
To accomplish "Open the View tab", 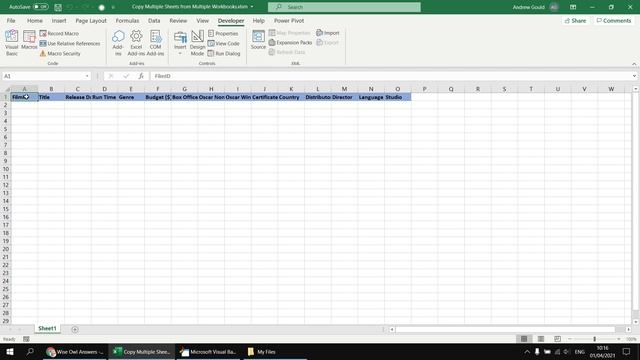I will point(202,20).
